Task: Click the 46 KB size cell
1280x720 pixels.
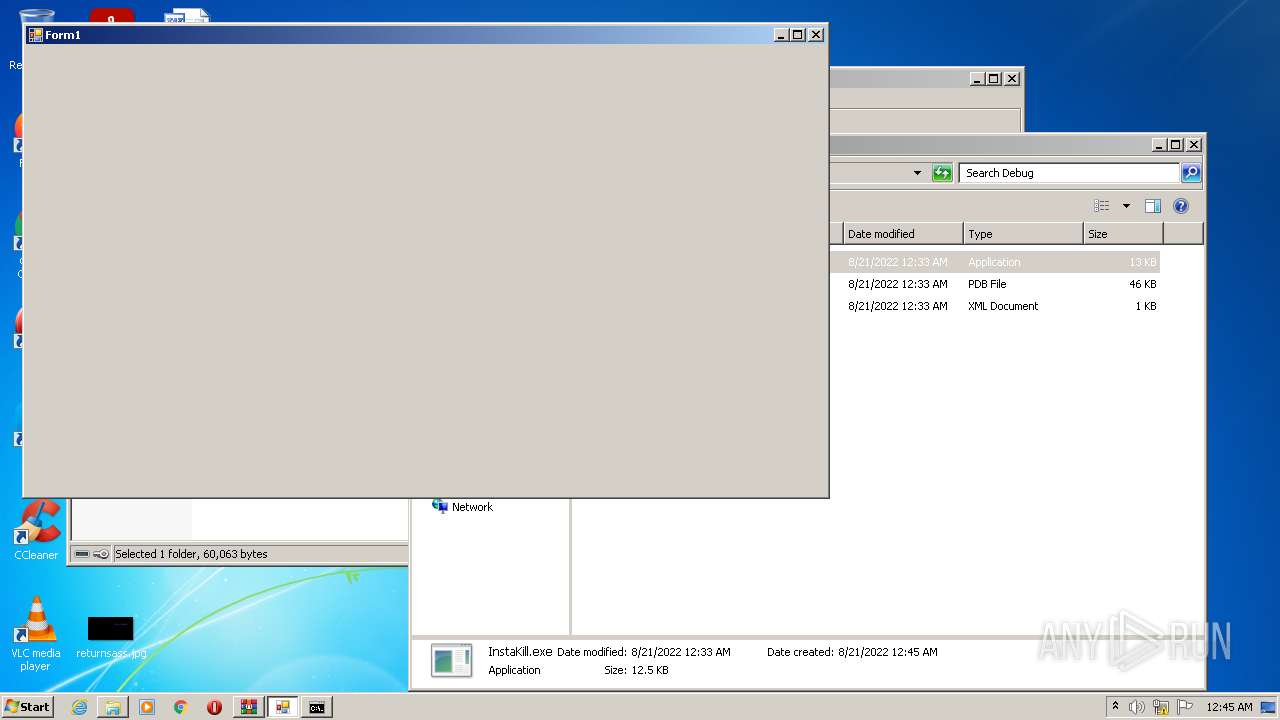Action: [x=1143, y=284]
